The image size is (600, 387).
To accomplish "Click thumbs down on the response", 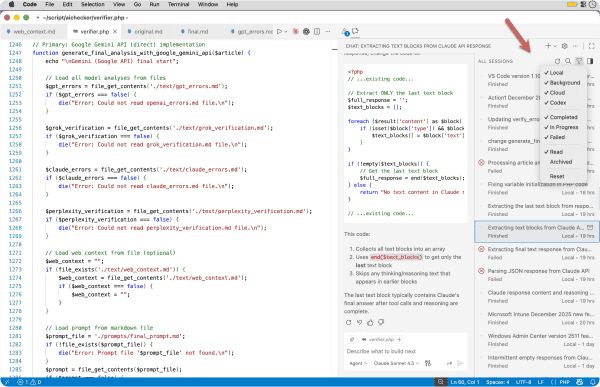I will (x=381, y=322).
